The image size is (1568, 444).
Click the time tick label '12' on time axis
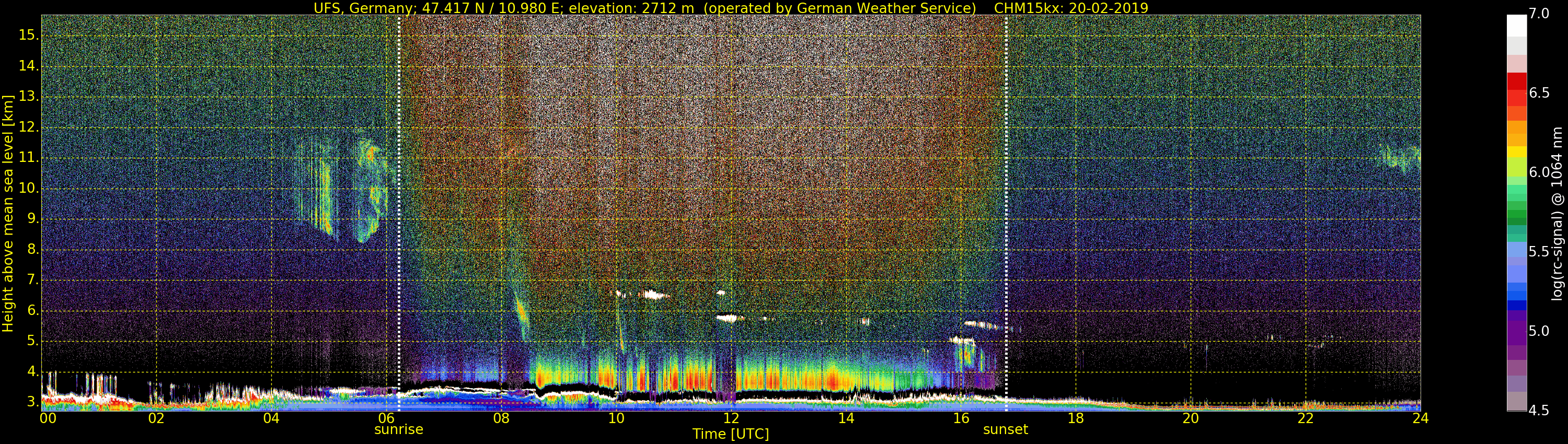pyautogui.click(x=731, y=418)
